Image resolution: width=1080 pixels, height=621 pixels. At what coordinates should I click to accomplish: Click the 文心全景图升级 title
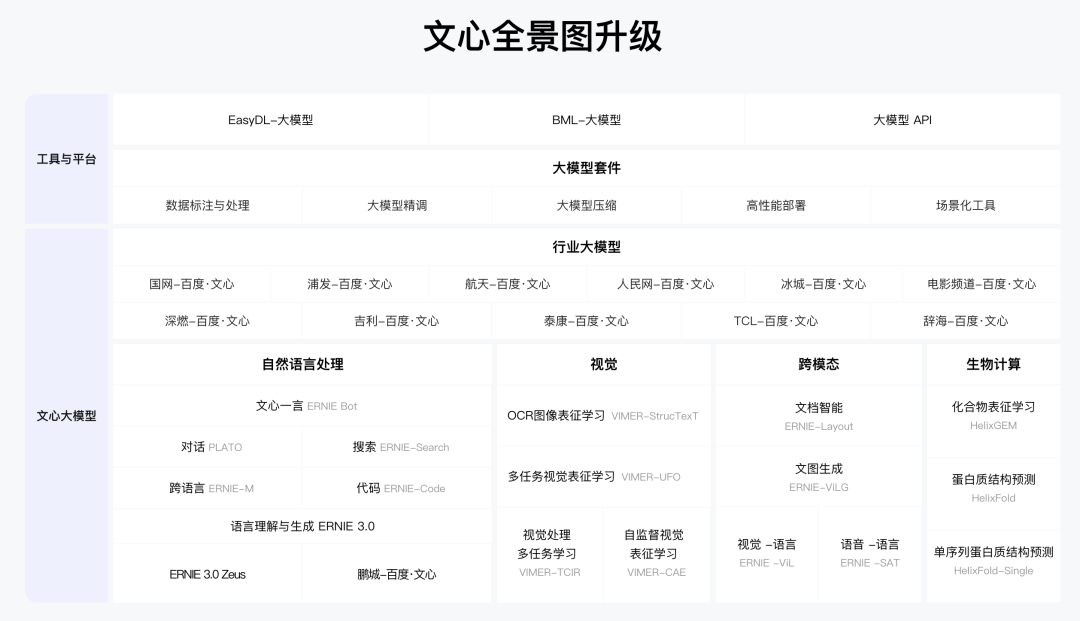point(542,36)
